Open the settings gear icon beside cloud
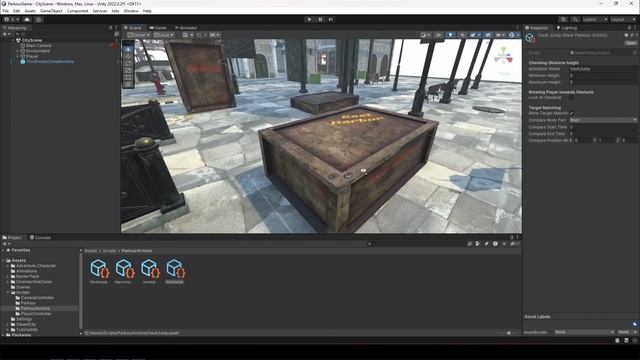This screenshot has width=640, height=360. click(39, 19)
